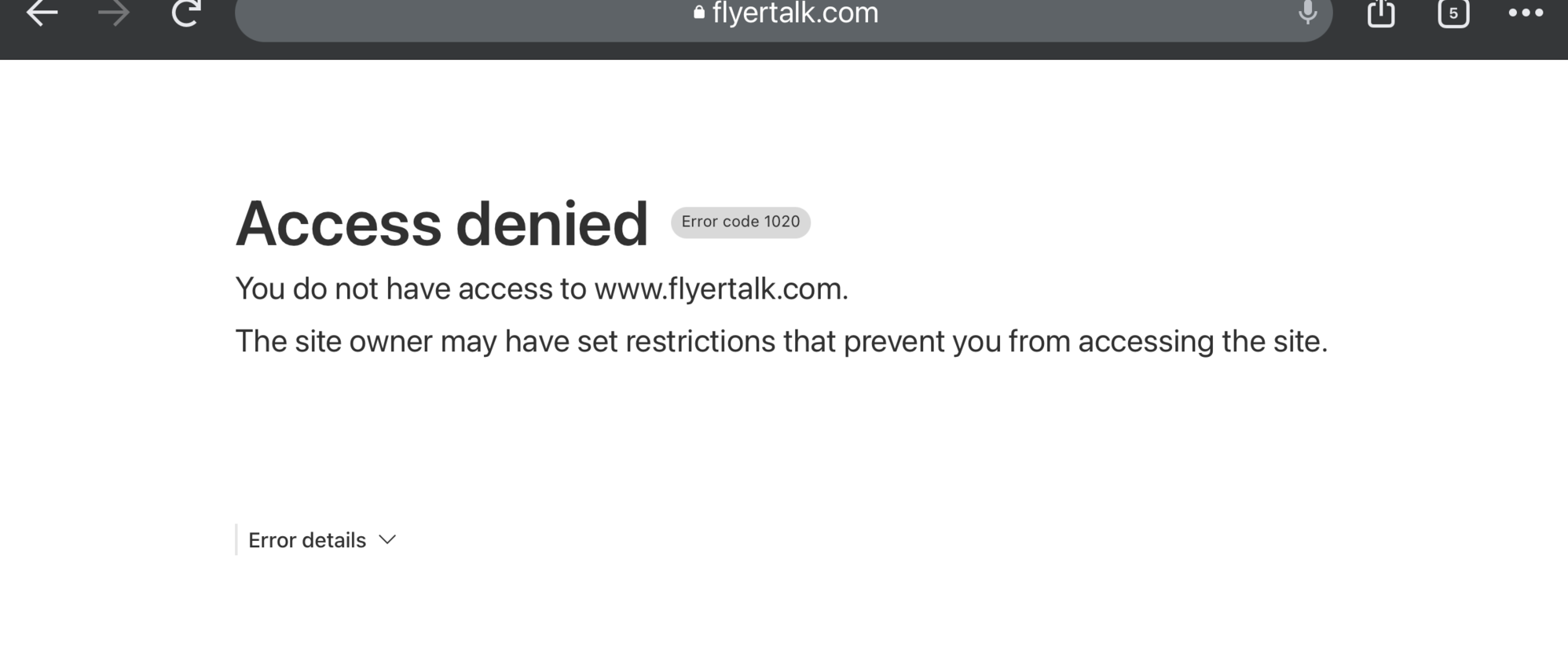Image resolution: width=1568 pixels, height=669 pixels.
Task: Click the forward navigation arrow
Action: [x=114, y=13]
